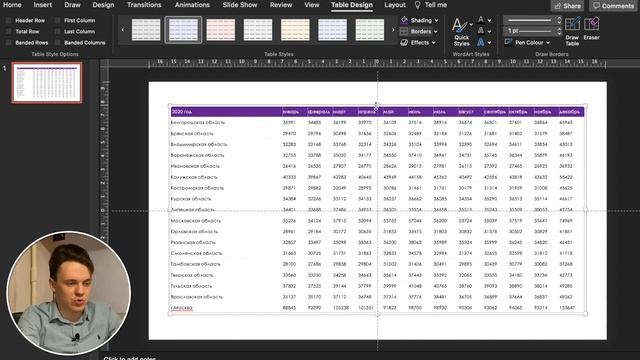Toggle the Header Row checkbox
The image size is (640, 360).
(x=9, y=20)
